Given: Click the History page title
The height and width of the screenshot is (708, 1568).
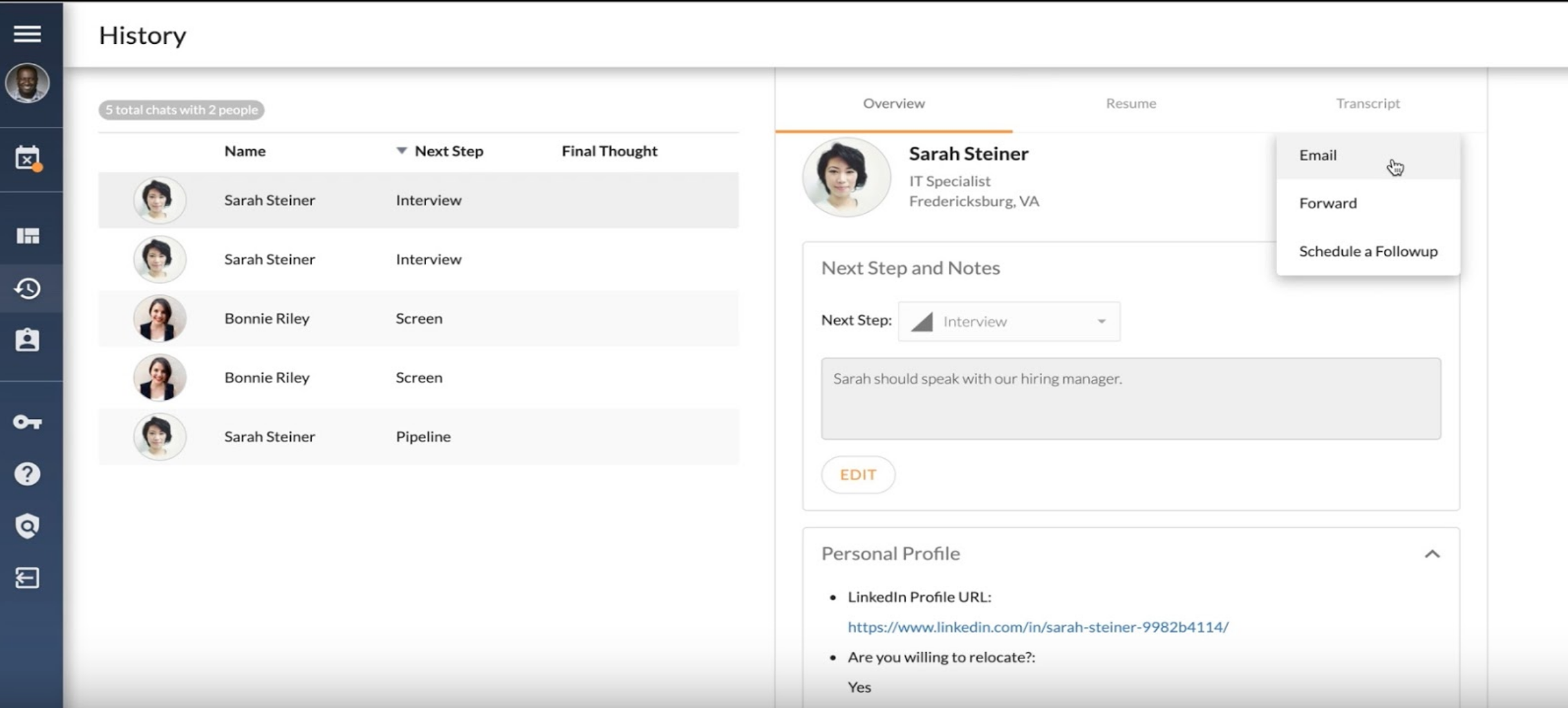Looking at the screenshot, I should [x=142, y=35].
